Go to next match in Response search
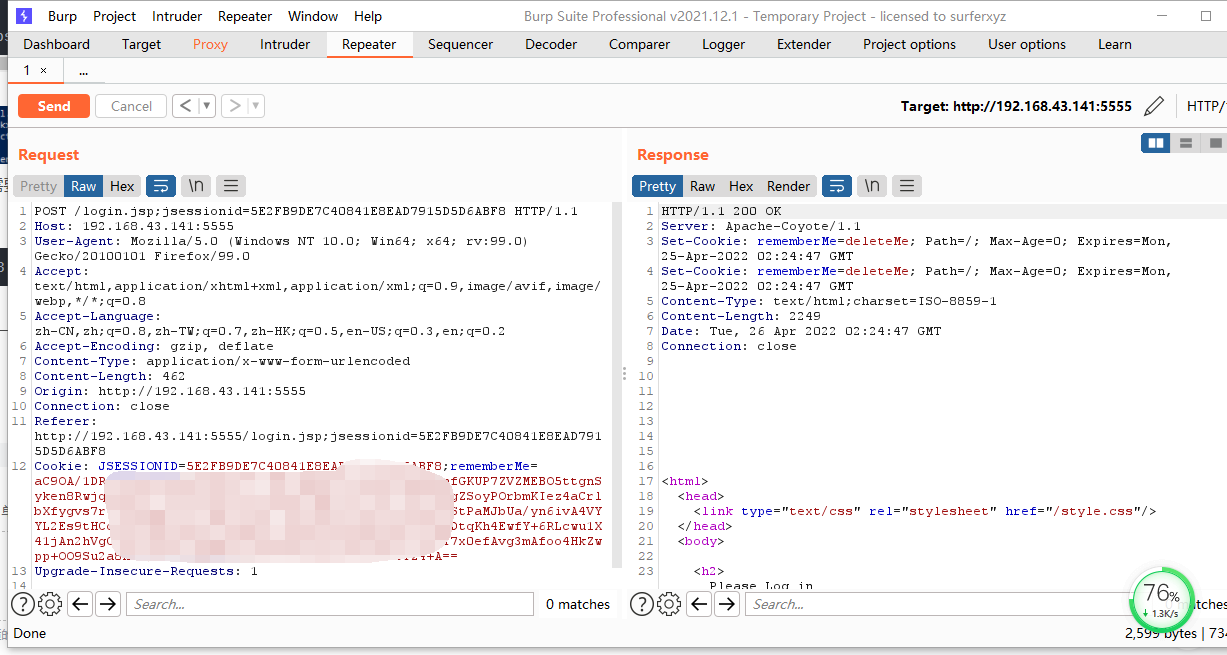 pyautogui.click(x=727, y=604)
